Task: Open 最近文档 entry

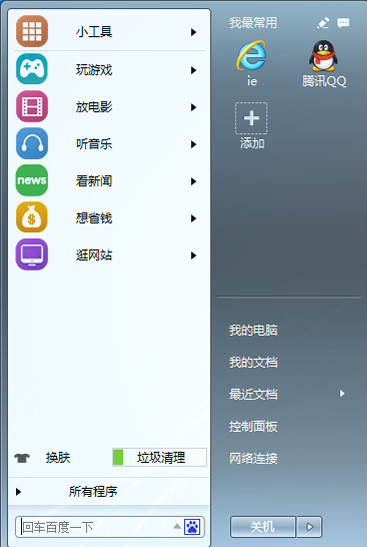Action: pyautogui.click(x=253, y=394)
